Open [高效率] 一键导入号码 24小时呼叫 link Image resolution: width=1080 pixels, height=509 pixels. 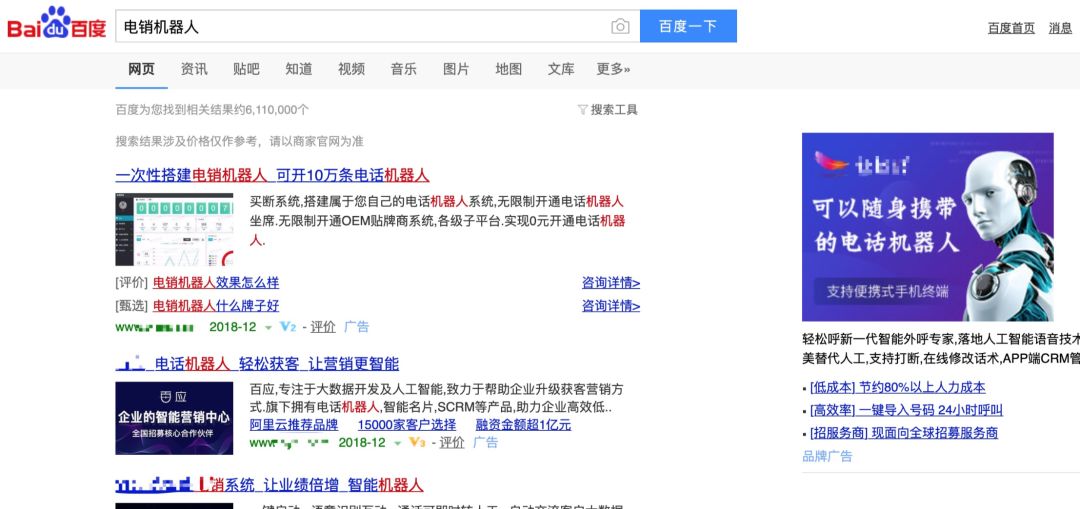click(906, 411)
